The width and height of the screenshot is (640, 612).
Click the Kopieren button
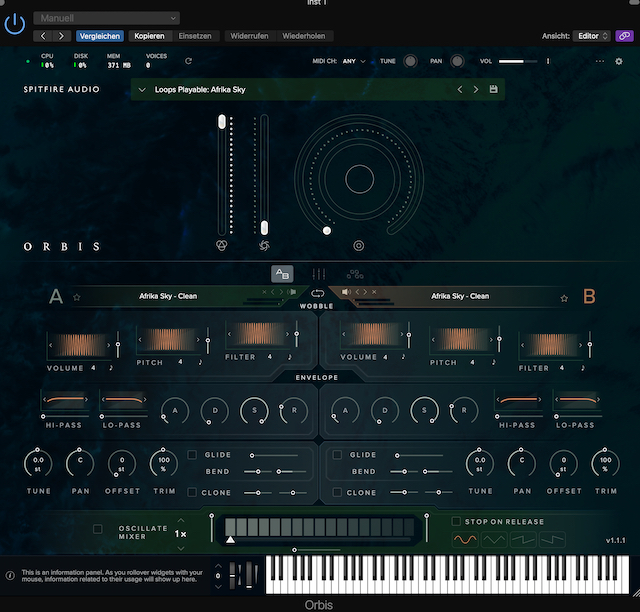pos(149,36)
